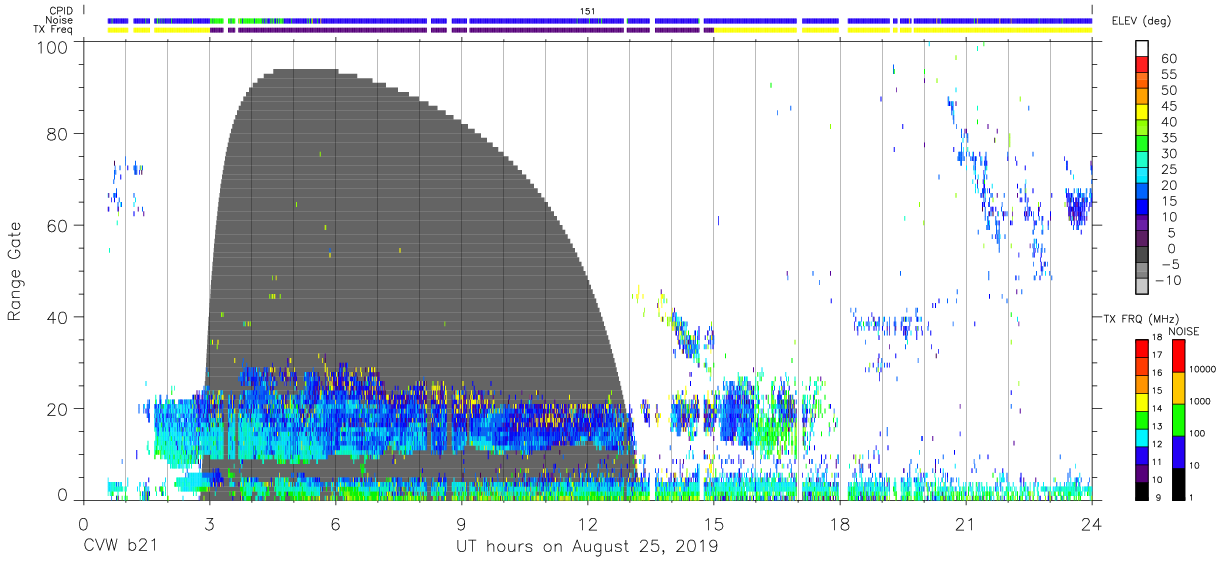Viewport: 1228px width, 567px height.
Task: Click the 9 tick on UT hours axis
Action: (x=461, y=523)
